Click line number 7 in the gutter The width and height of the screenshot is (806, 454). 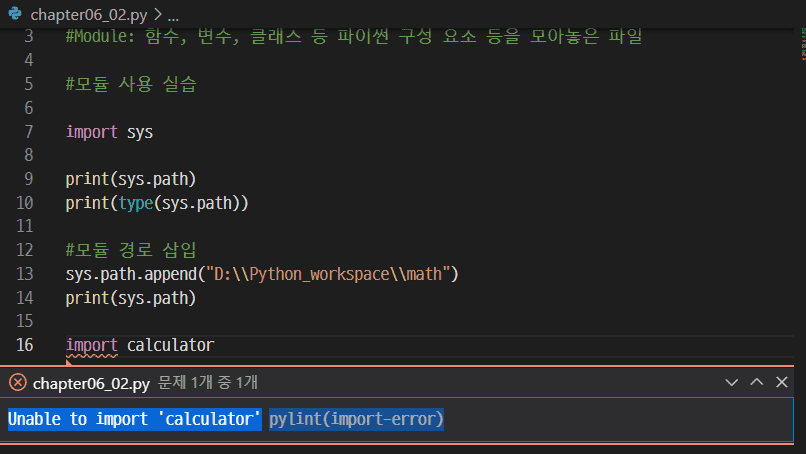[x=29, y=131]
